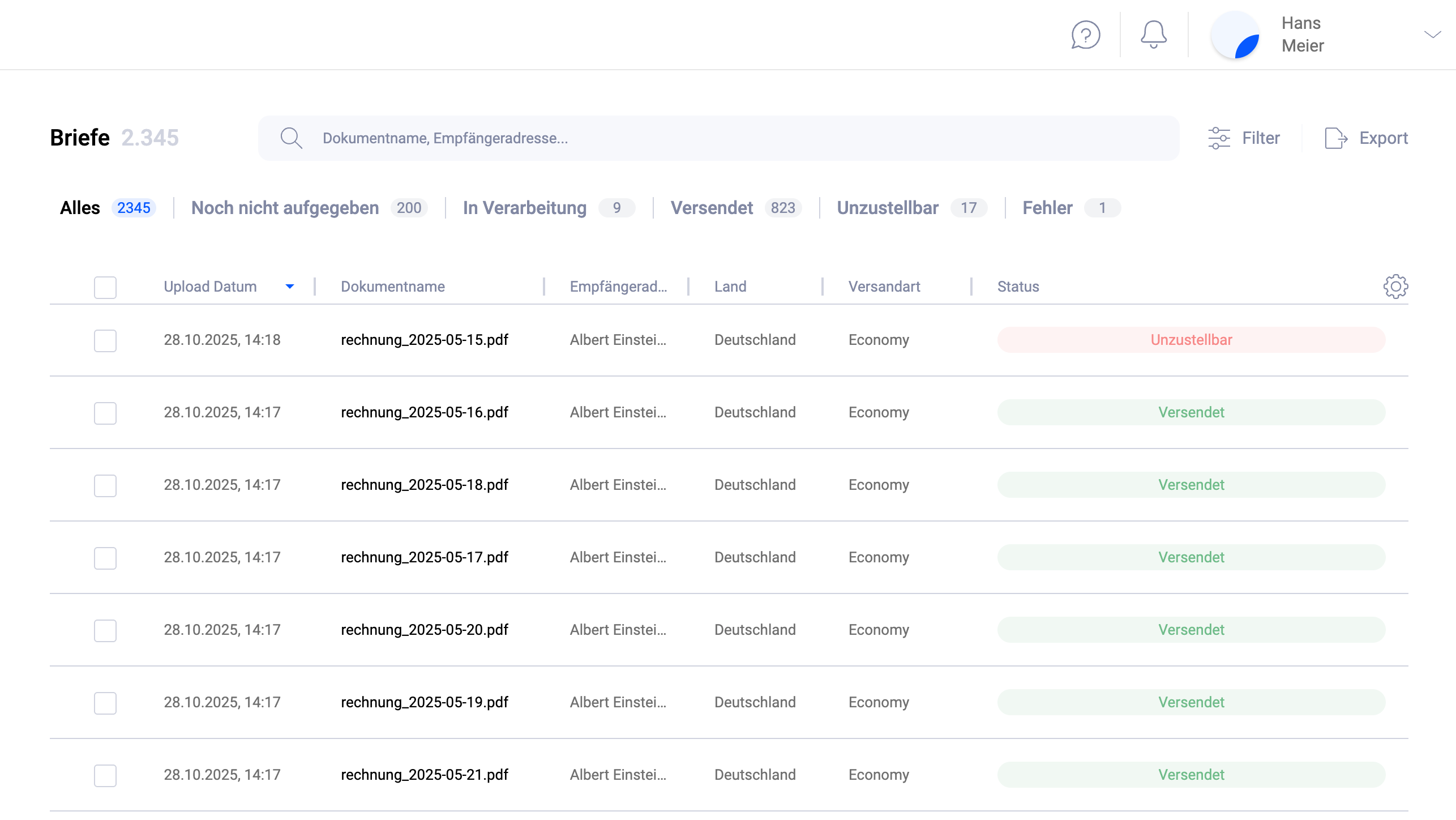Image resolution: width=1456 pixels, height=820 pixels.
Task: Switch to the Alles tab
Action: 80,208
